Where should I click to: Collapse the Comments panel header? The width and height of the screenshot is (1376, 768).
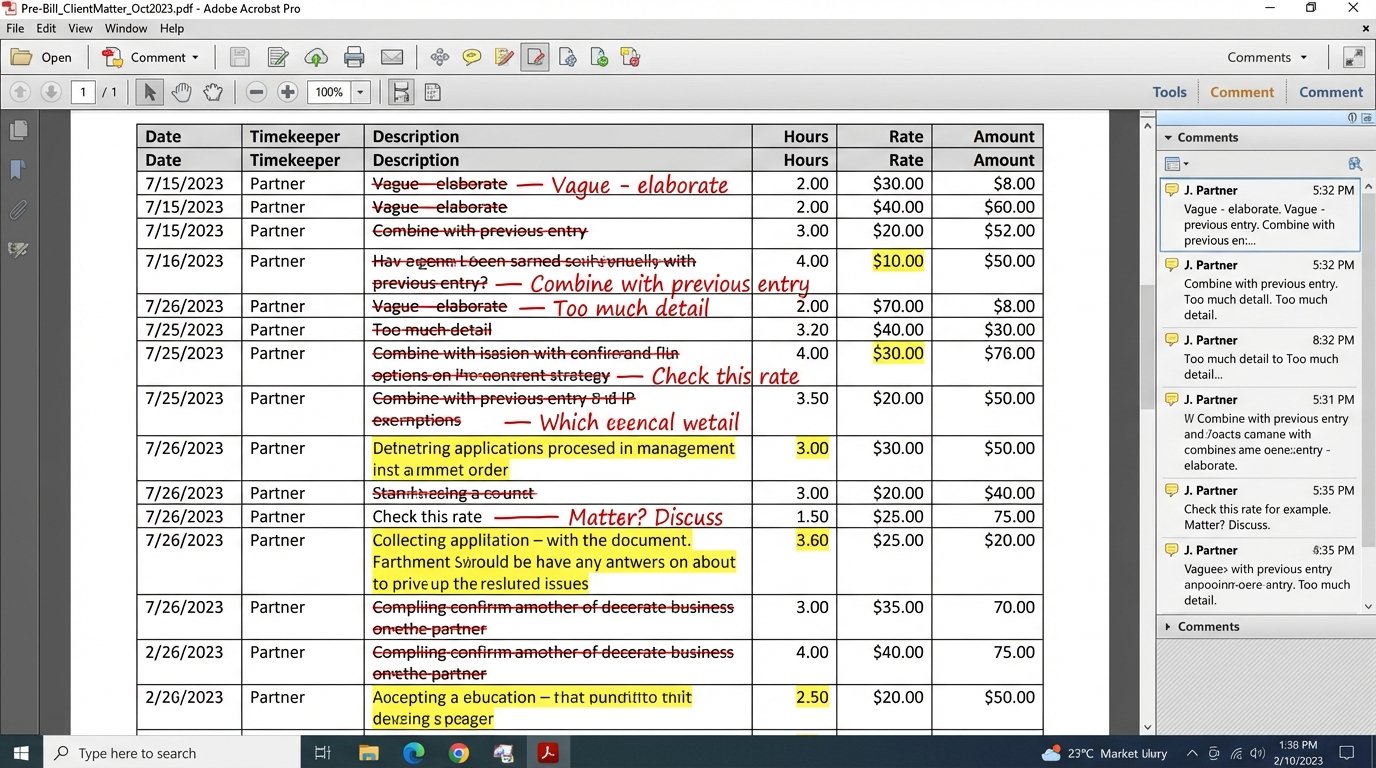pyautogui.click(x=1166, y=137)
